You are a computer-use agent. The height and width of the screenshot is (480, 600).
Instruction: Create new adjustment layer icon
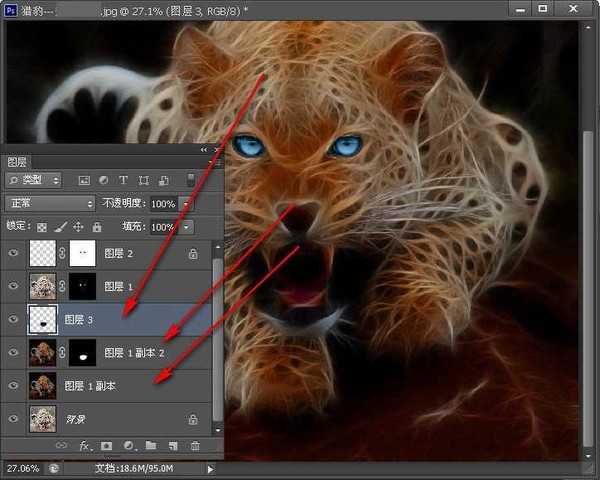click(129, 445)
